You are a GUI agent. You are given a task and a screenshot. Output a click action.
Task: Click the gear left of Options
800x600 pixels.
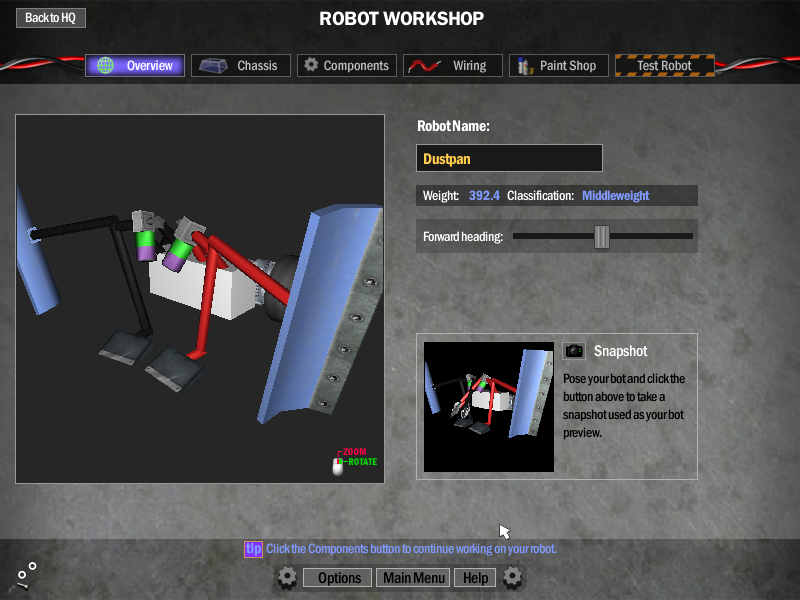(287, 578)
